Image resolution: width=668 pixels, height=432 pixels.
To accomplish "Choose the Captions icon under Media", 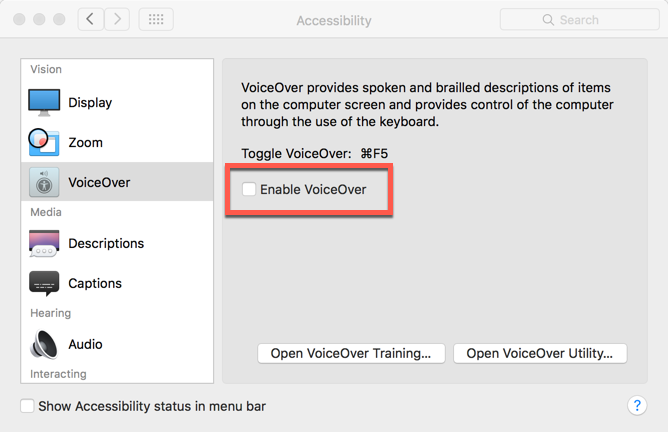I will click(x=44, y=283).
